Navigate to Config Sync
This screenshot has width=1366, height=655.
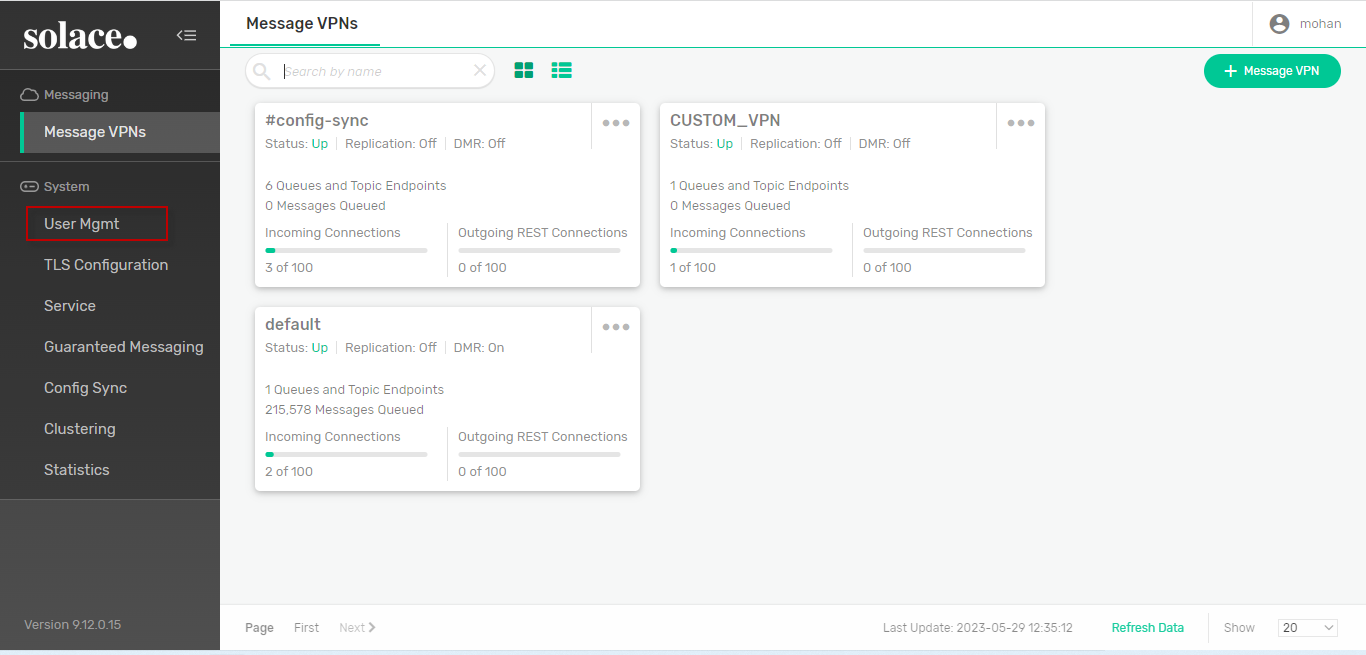click(x=86, y=388)
